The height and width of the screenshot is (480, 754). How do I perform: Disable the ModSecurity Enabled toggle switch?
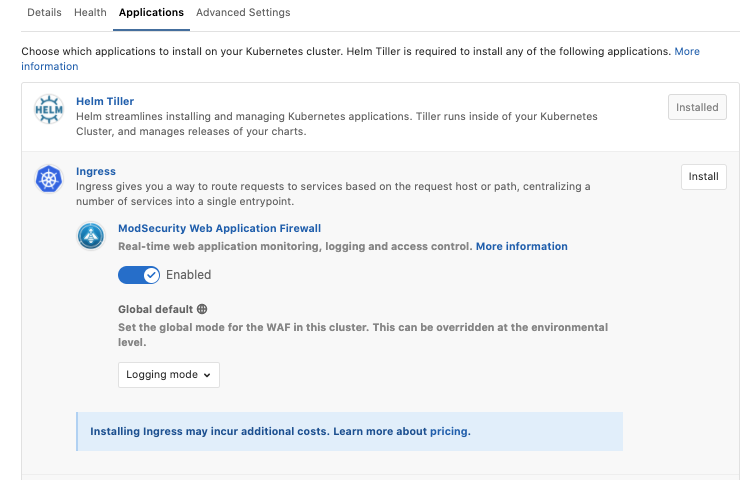coord(138,275)
